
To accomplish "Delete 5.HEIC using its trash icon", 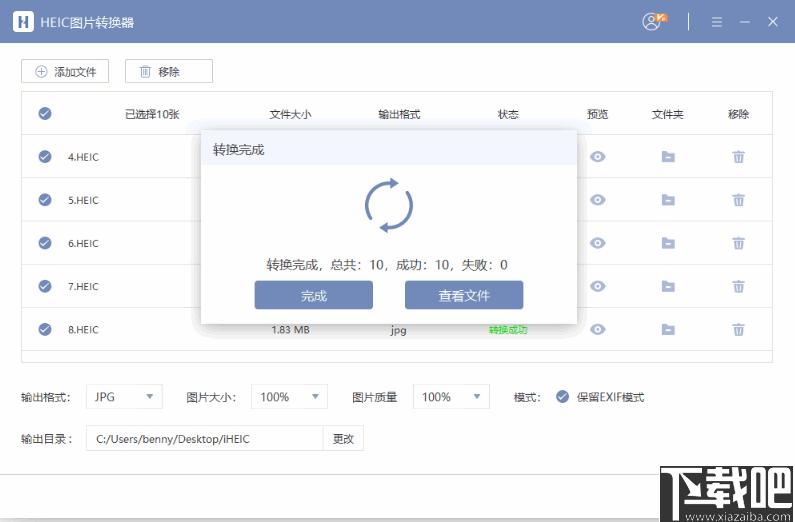I will tap(739, 200).
